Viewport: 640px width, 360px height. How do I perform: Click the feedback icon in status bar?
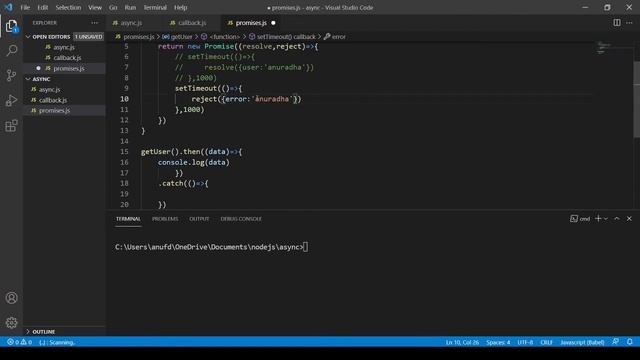pos(616,342)
